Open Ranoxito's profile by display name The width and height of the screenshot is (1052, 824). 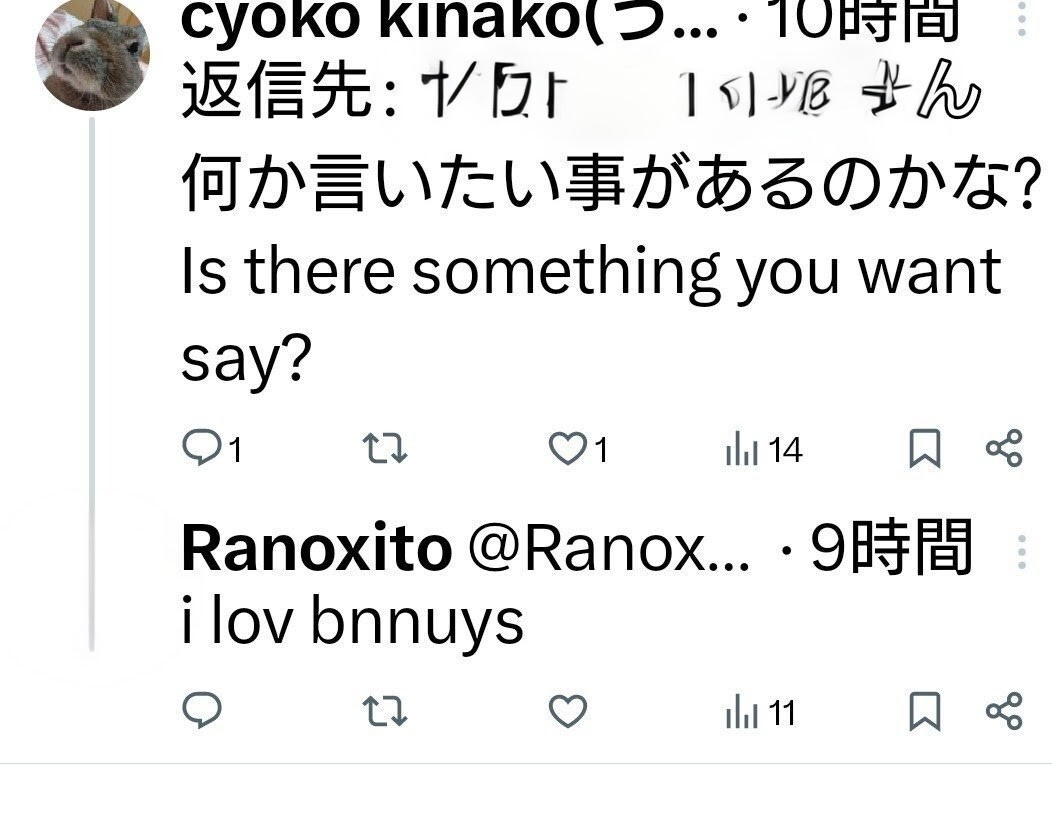pyautogui.click(x=315, y=549)
